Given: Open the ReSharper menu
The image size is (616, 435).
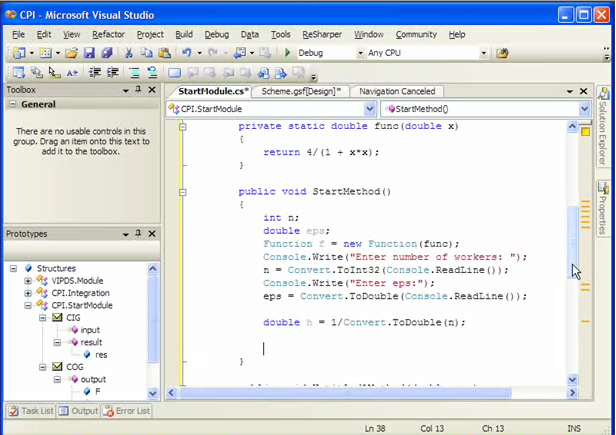Looking at the screenshot, I should (x=321, y=34).
